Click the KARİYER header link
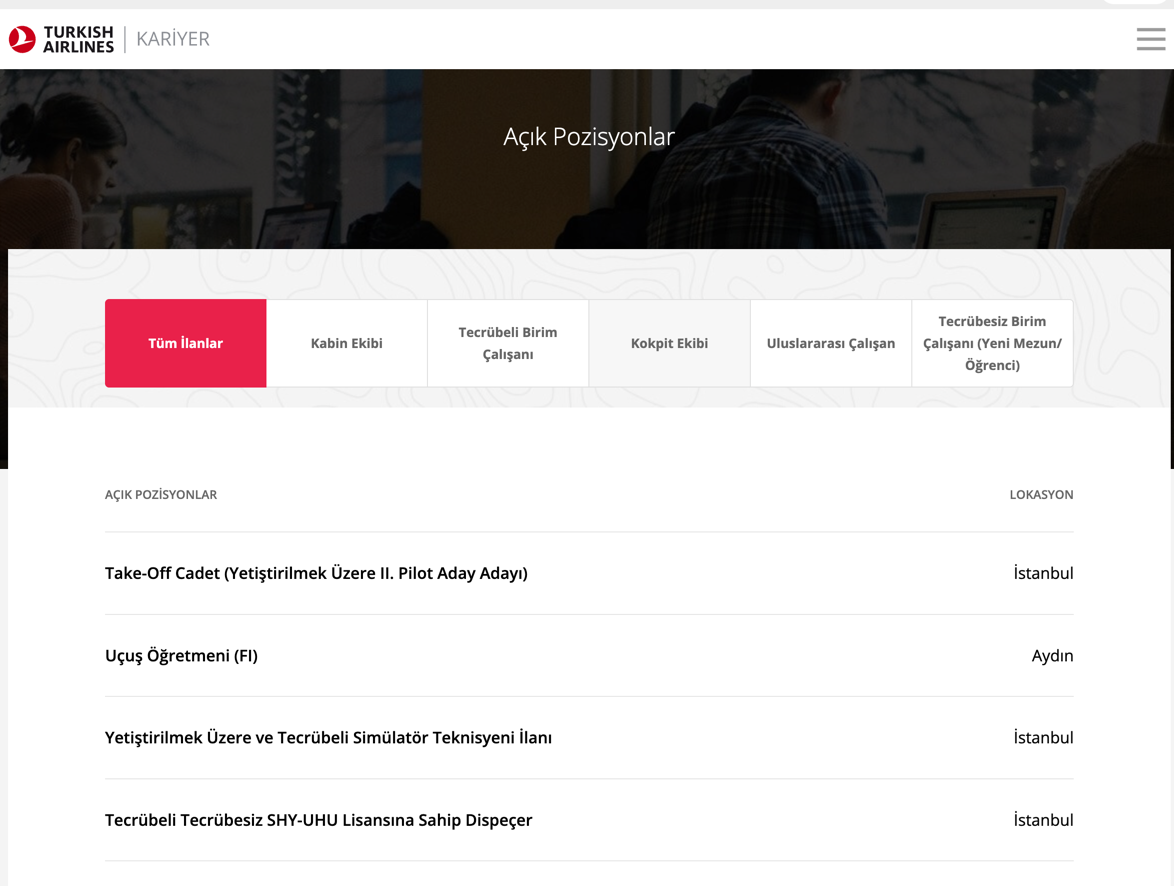The height and width of the screenshot is (886, 1174). 173,39
